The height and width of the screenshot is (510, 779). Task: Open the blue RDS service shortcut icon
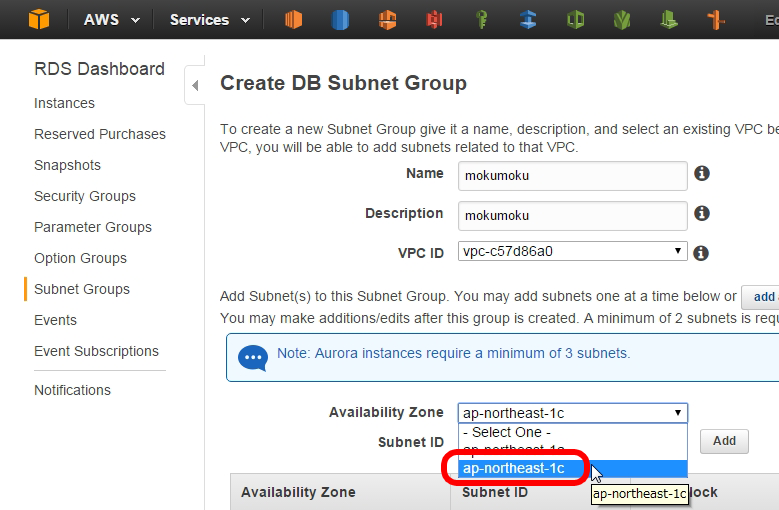pos(340,19)
